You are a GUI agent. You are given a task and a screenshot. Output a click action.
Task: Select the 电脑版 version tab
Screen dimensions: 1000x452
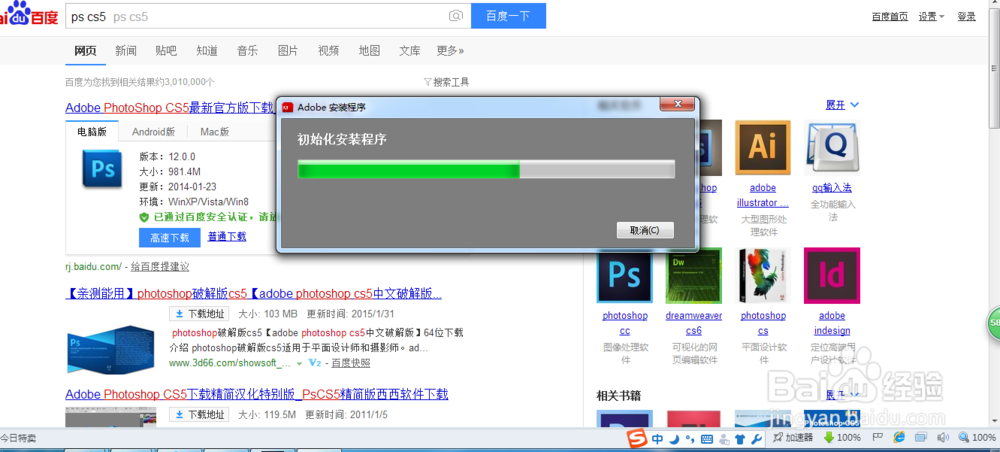coord(92,132)
